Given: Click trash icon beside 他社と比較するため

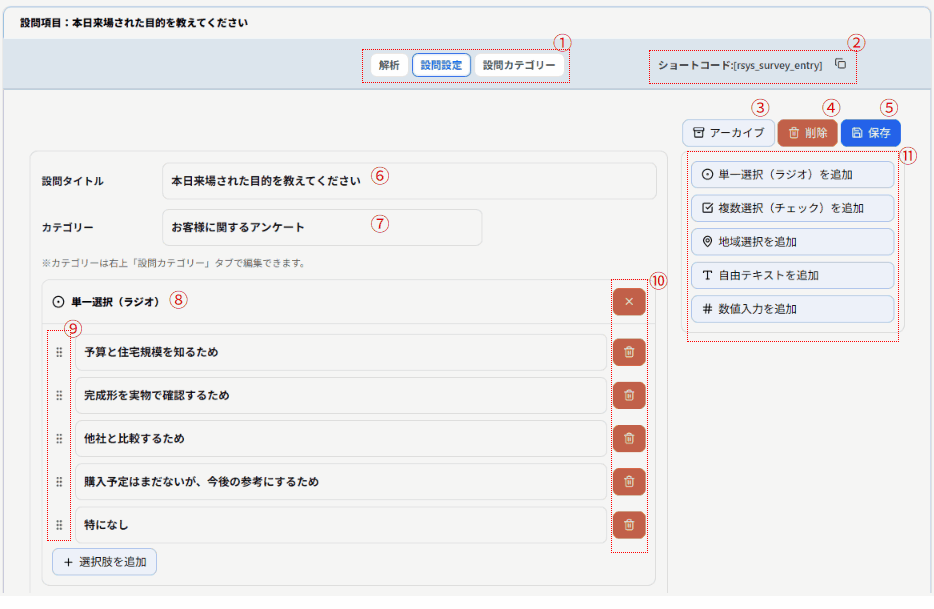Looking at the screenshot, I should 628,438.
